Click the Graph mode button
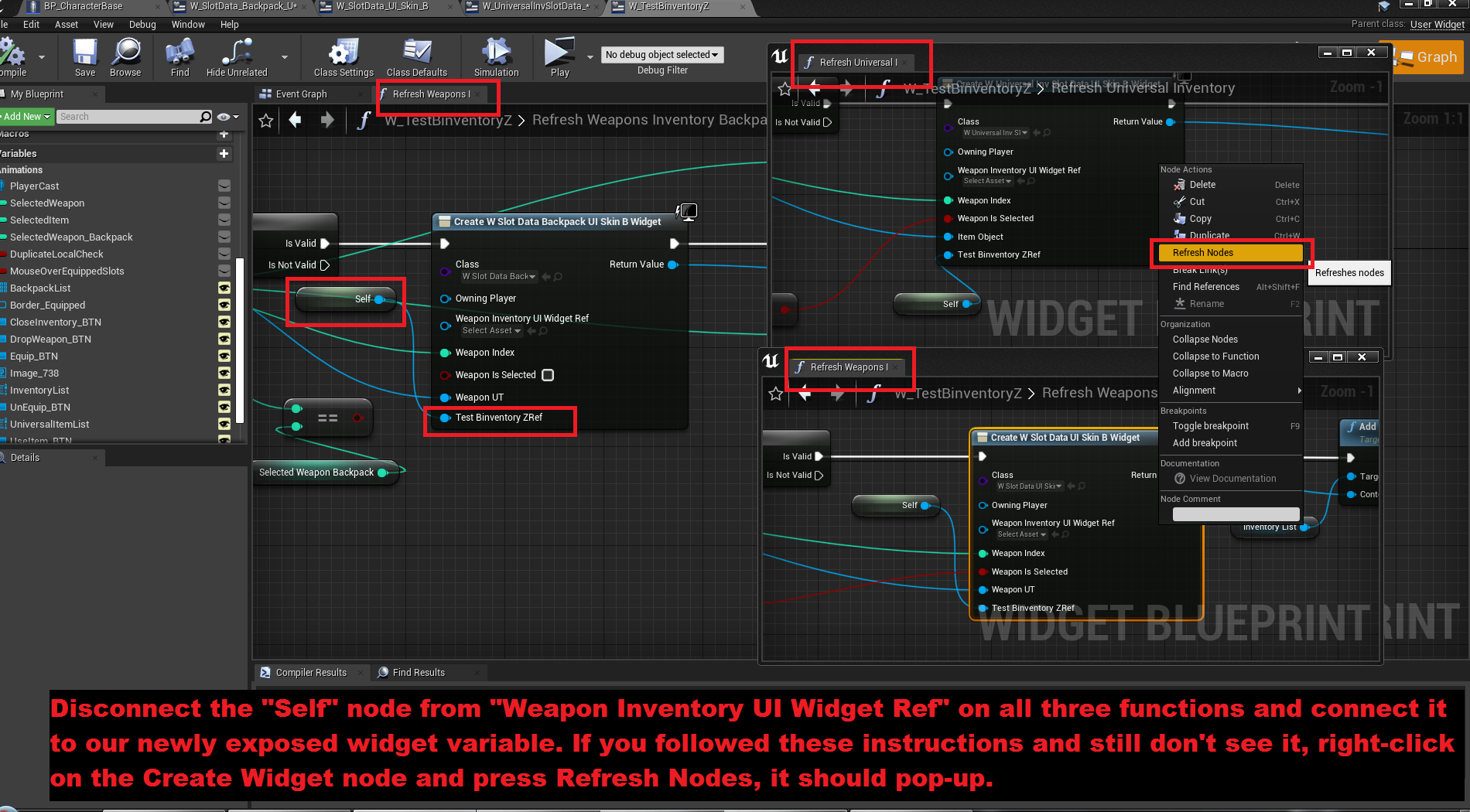1470x812 pixels. point(1429,57)
